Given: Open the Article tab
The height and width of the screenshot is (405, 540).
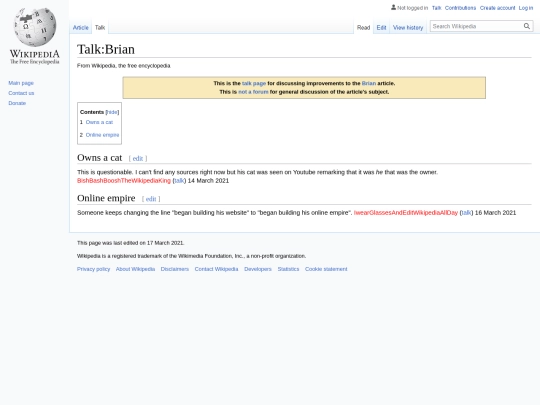Looking at the screenshot, I should coord(81,28).
